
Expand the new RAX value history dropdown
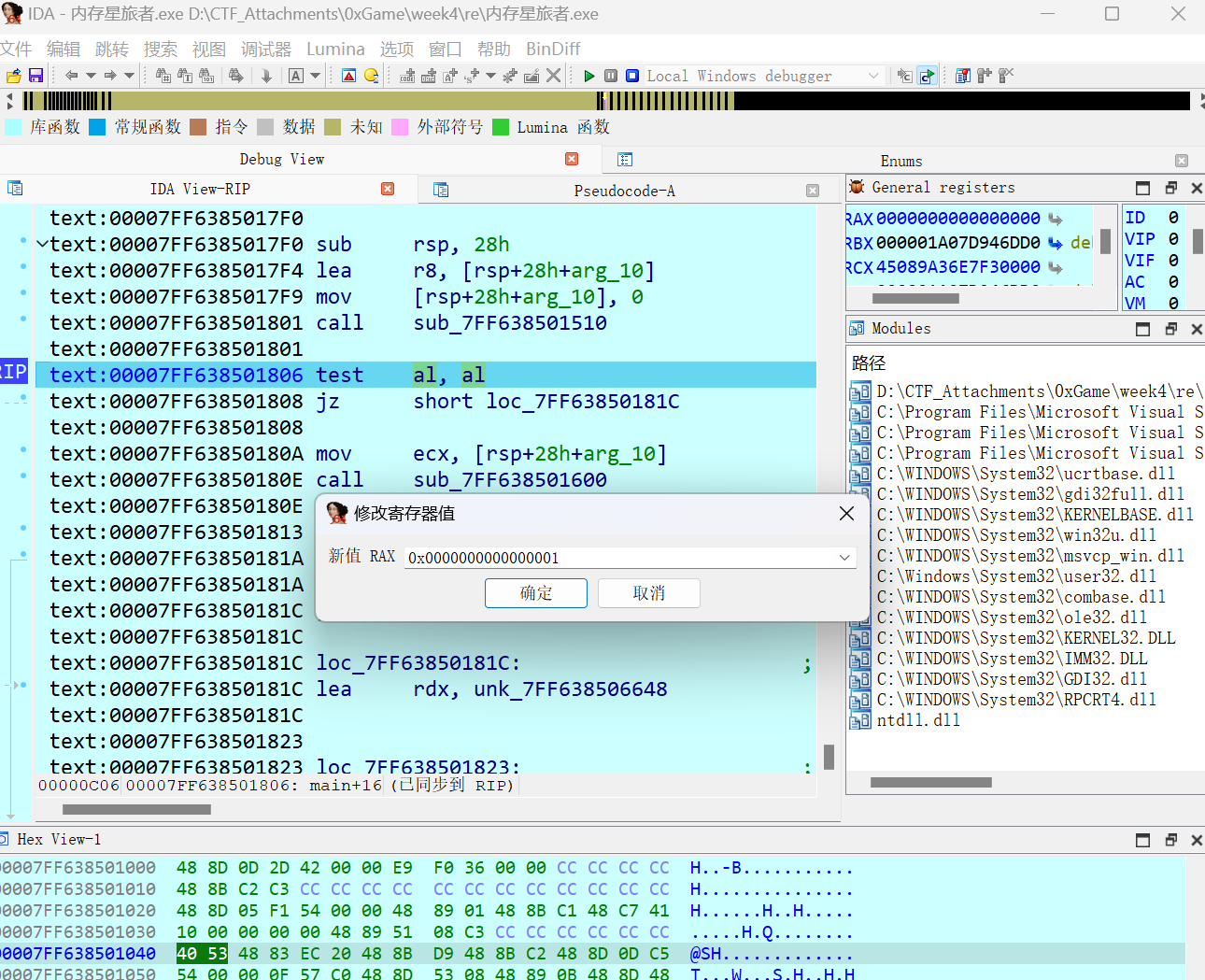point(844,558)
